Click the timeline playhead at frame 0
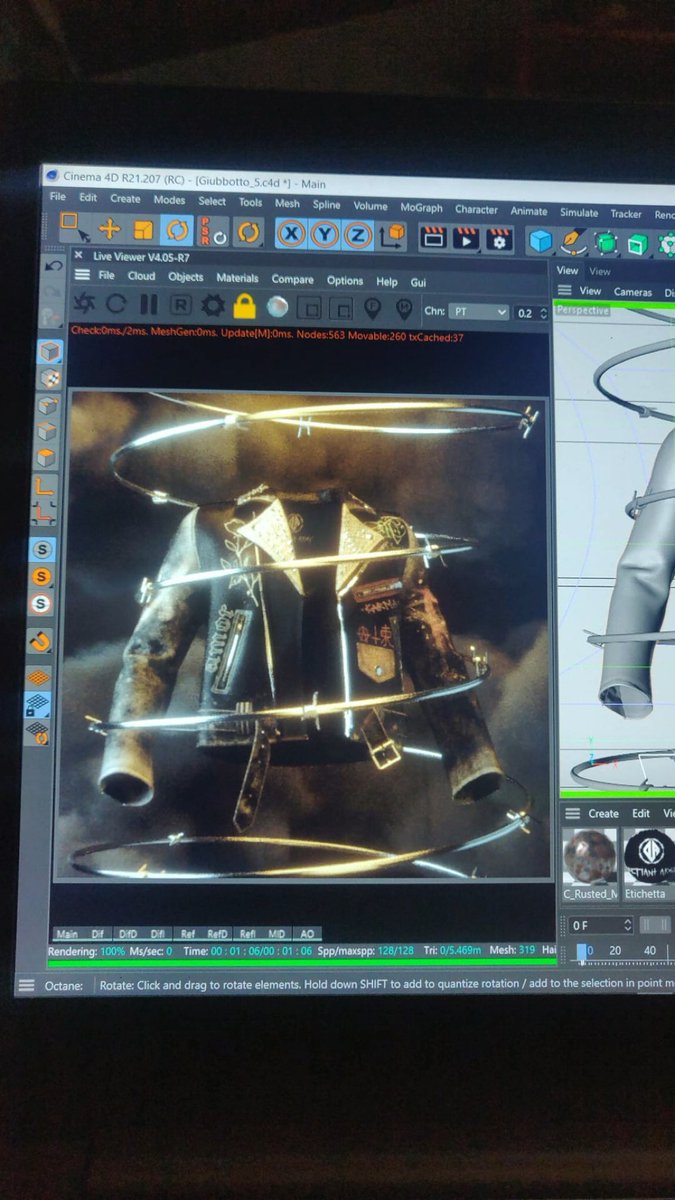The width and height of the screenshot is (675, 1200). (x=583, y=951)
